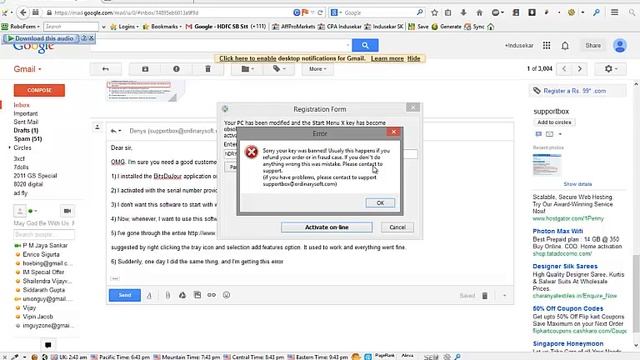
Task: Open more compose options arrow
Action: pos(504,296)
